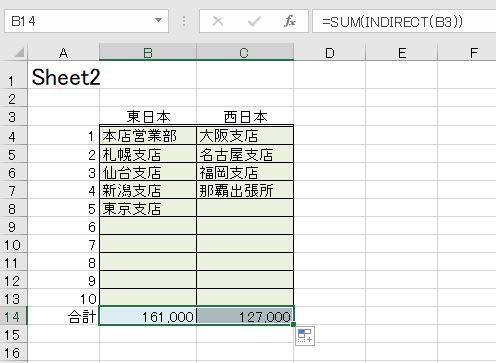Select row 15 header
Image resolution: width=496 pixels, height=363 pixels.
[x=13, y=334]
